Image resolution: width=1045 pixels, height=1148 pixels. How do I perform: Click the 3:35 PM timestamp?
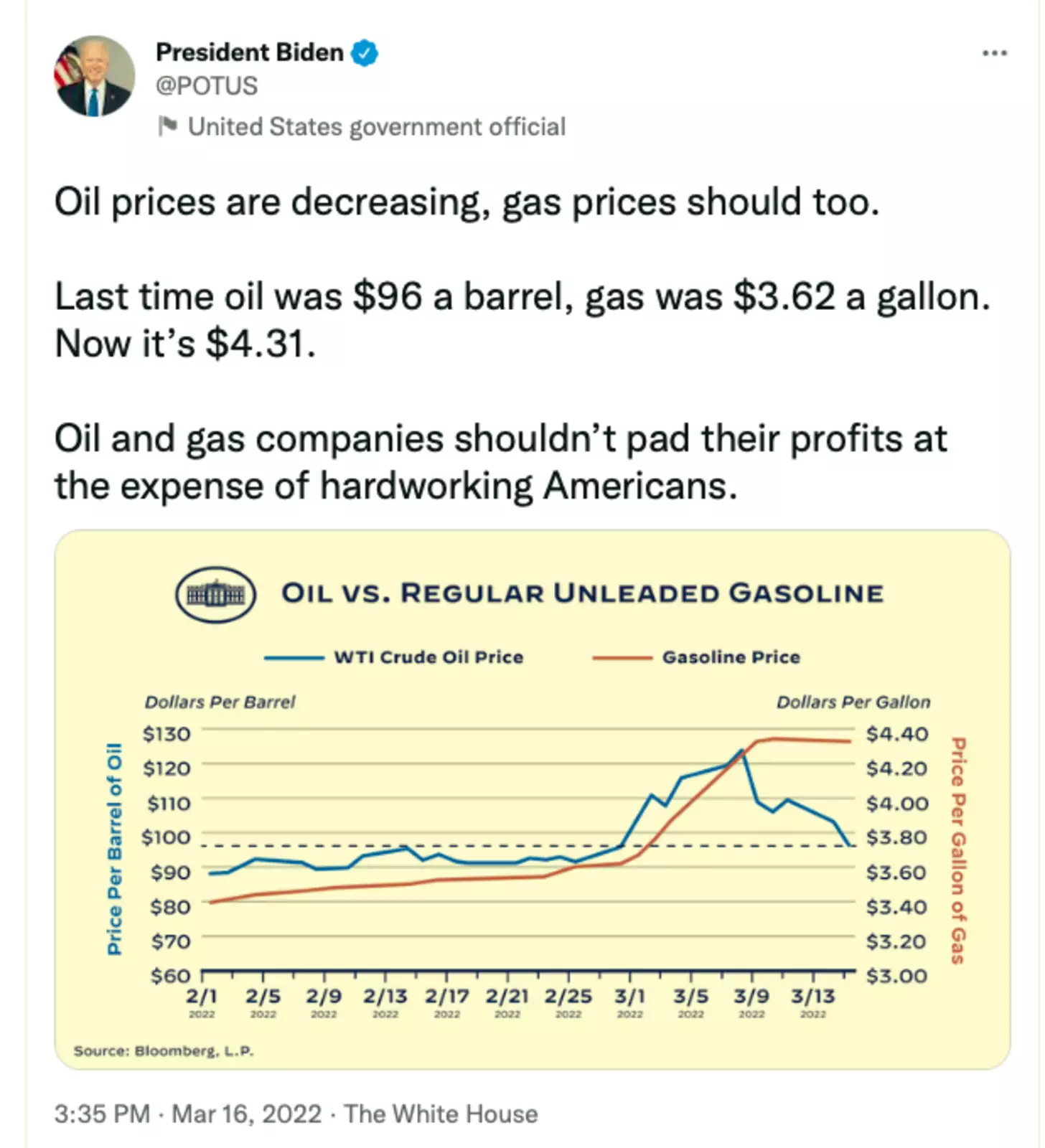(x=102, y=1114)
